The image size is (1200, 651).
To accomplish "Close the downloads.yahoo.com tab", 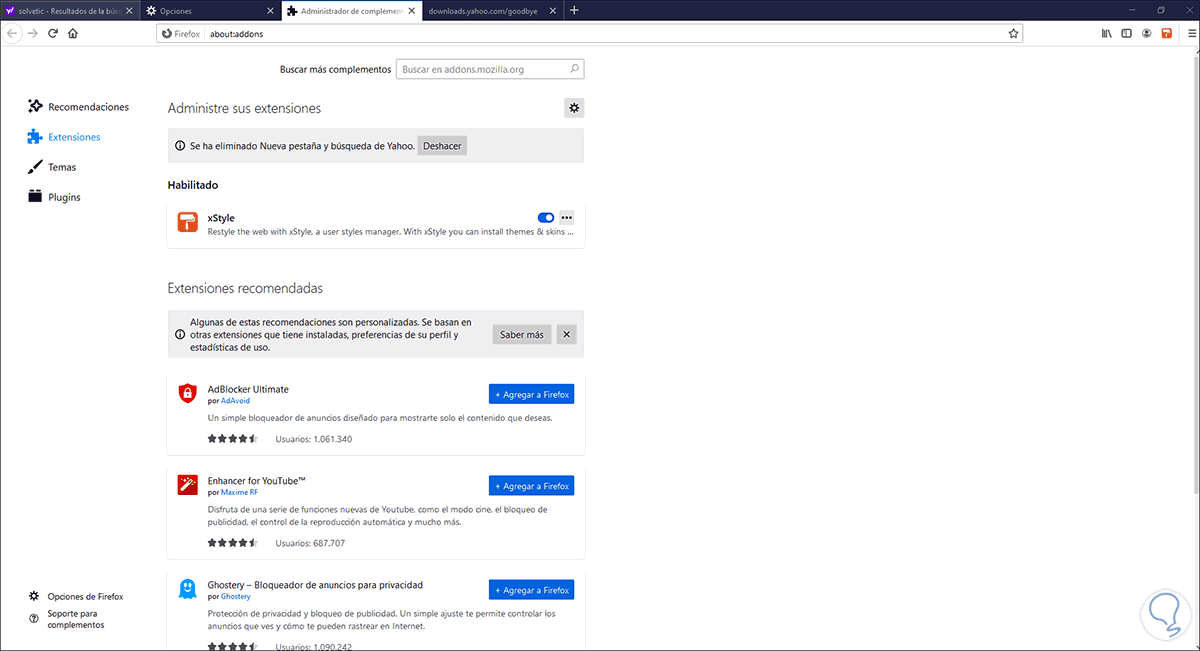I will tap(553, 10).
